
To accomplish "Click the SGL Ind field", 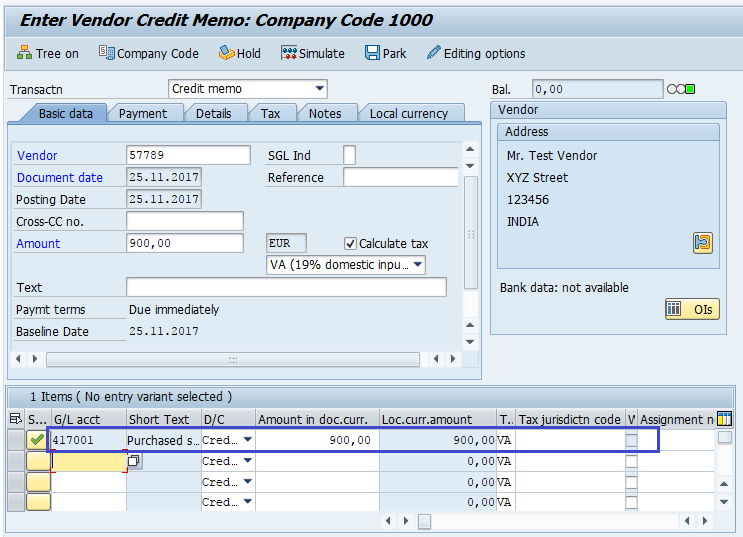I will click(x=349, y=155).
